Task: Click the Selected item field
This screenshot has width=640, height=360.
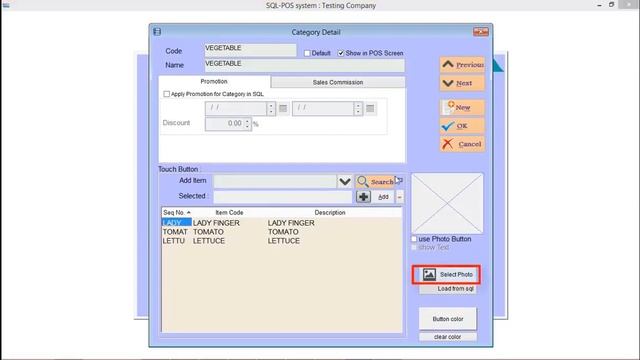Action: [x=282, y=197]
